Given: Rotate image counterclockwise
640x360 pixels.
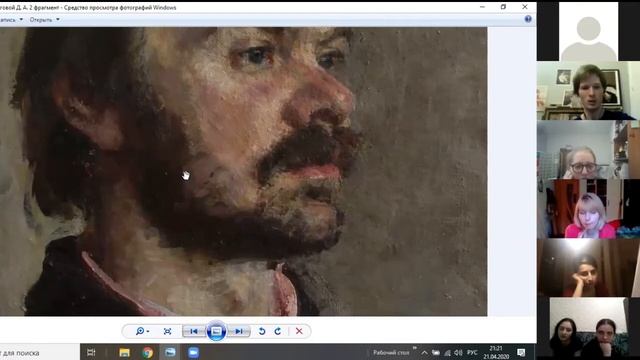Looking at the screenshot, I should tap(262, 331).
